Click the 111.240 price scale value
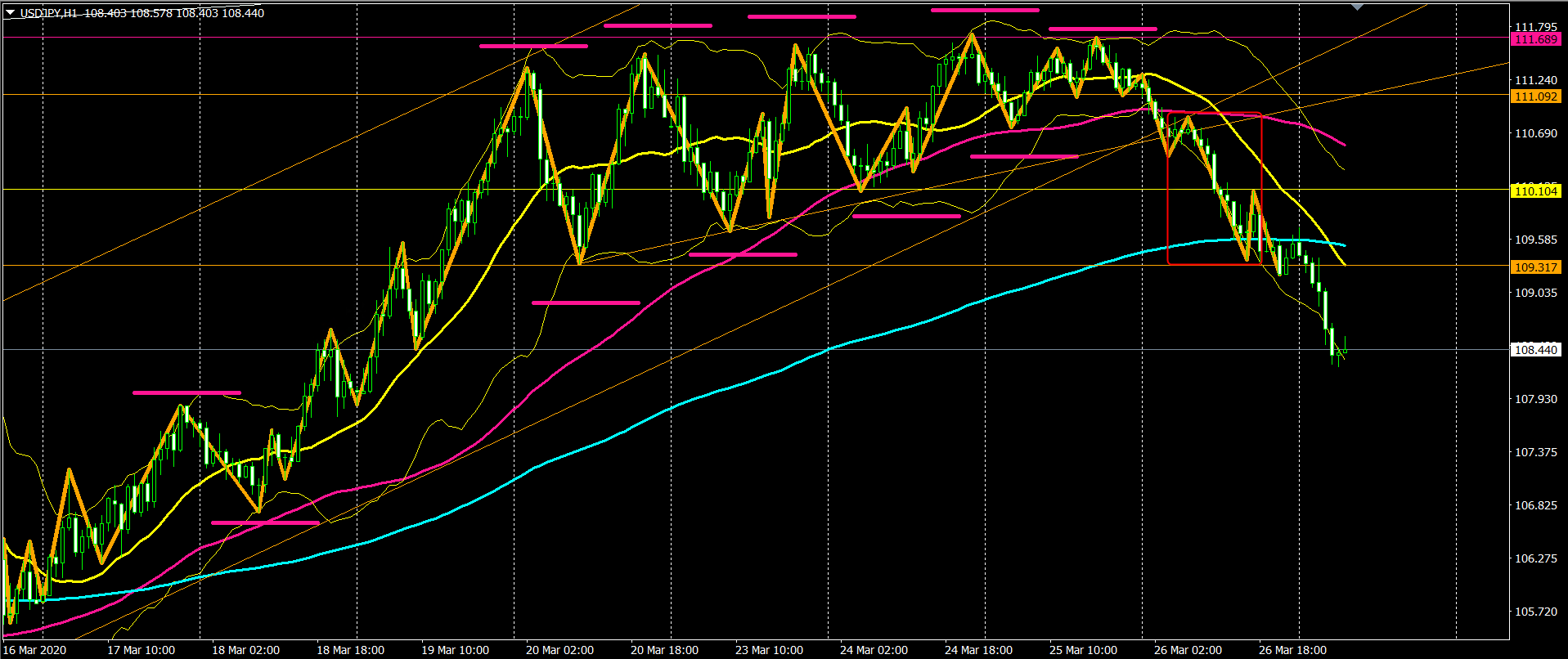Viewport: 1568px width, 659px height. pyautogui.click(x=1536, y=80)
